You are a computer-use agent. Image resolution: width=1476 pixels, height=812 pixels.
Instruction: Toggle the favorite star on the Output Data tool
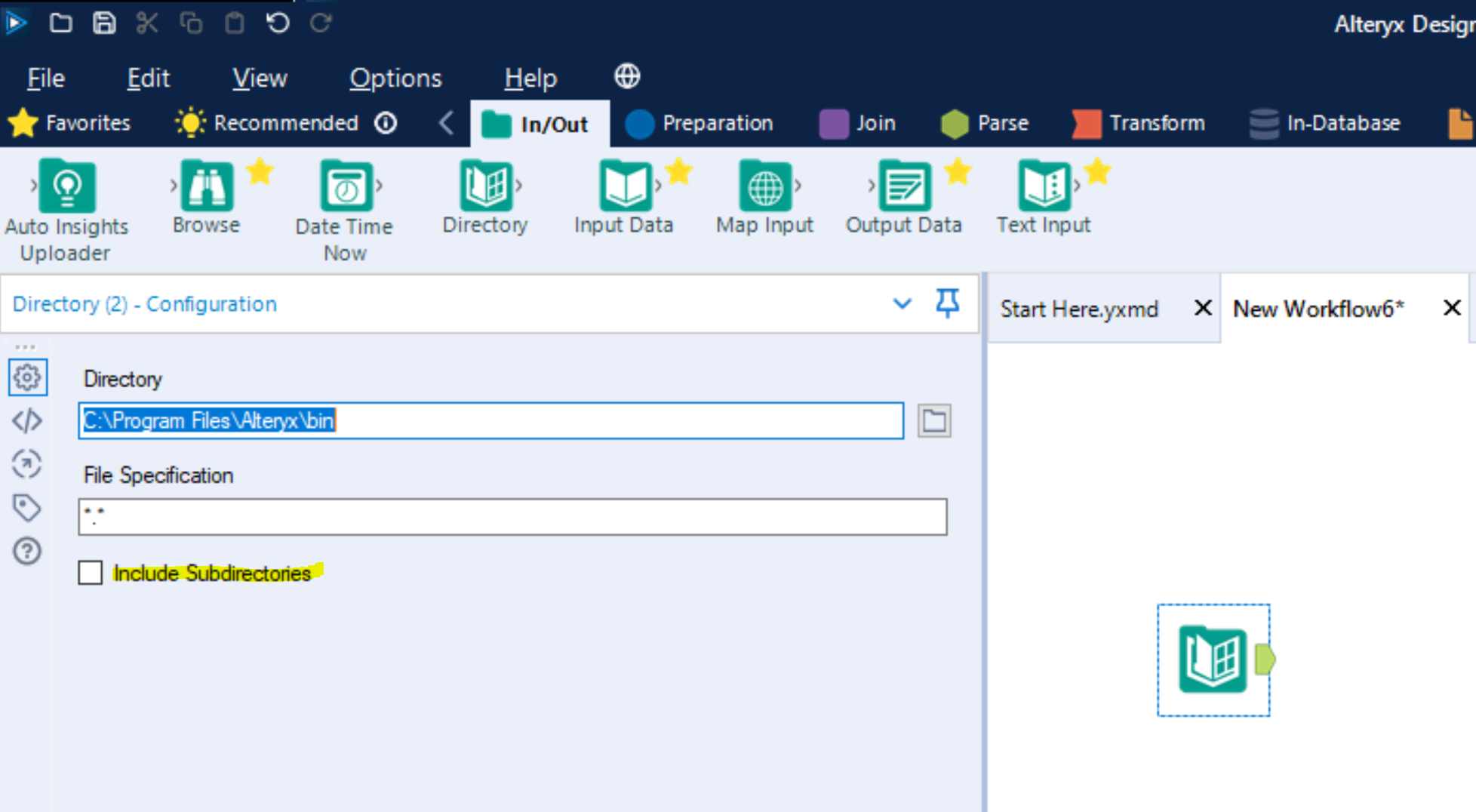(x=958, y=172)
